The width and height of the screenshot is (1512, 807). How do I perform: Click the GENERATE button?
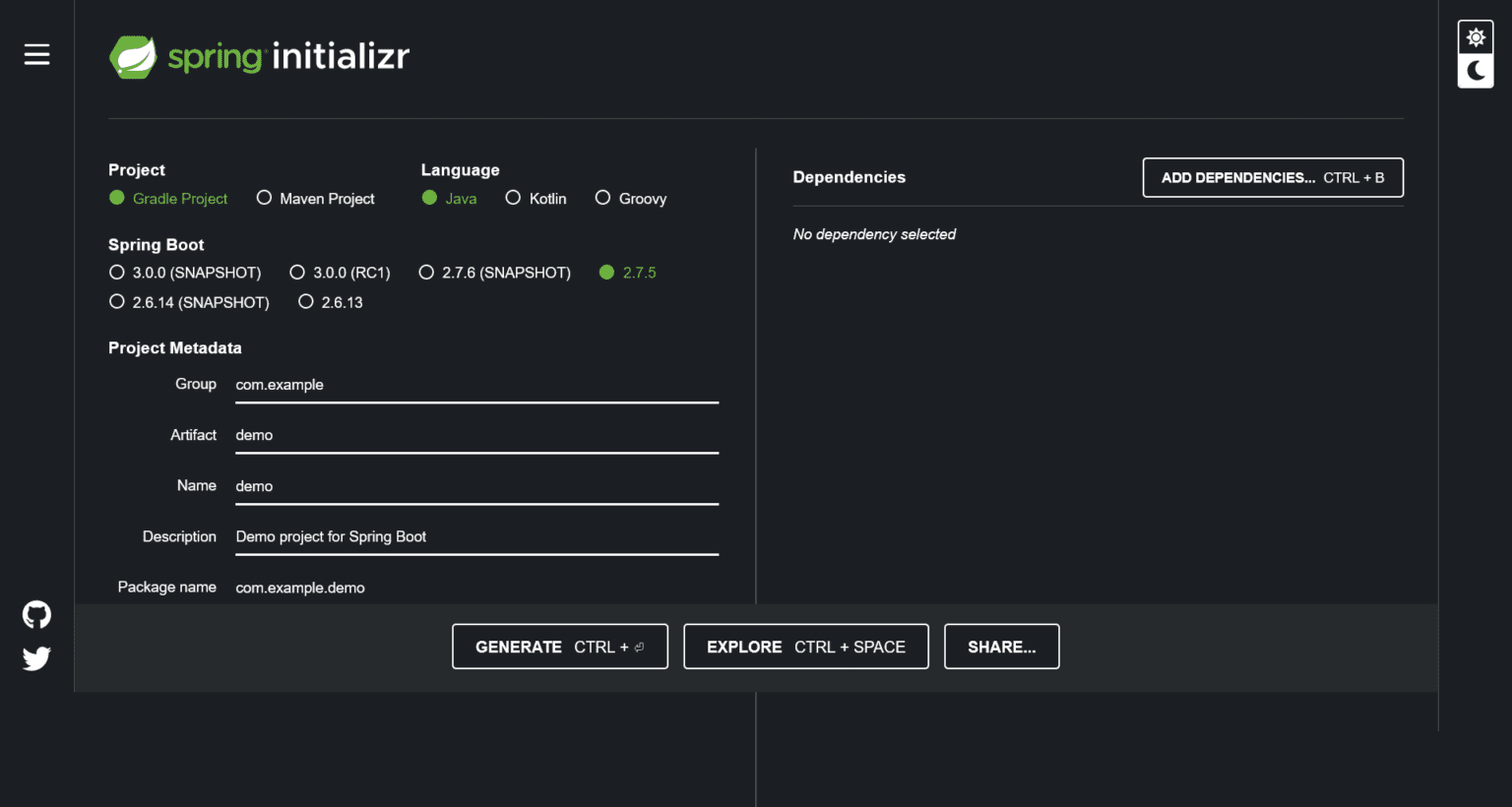click(559, 647)
